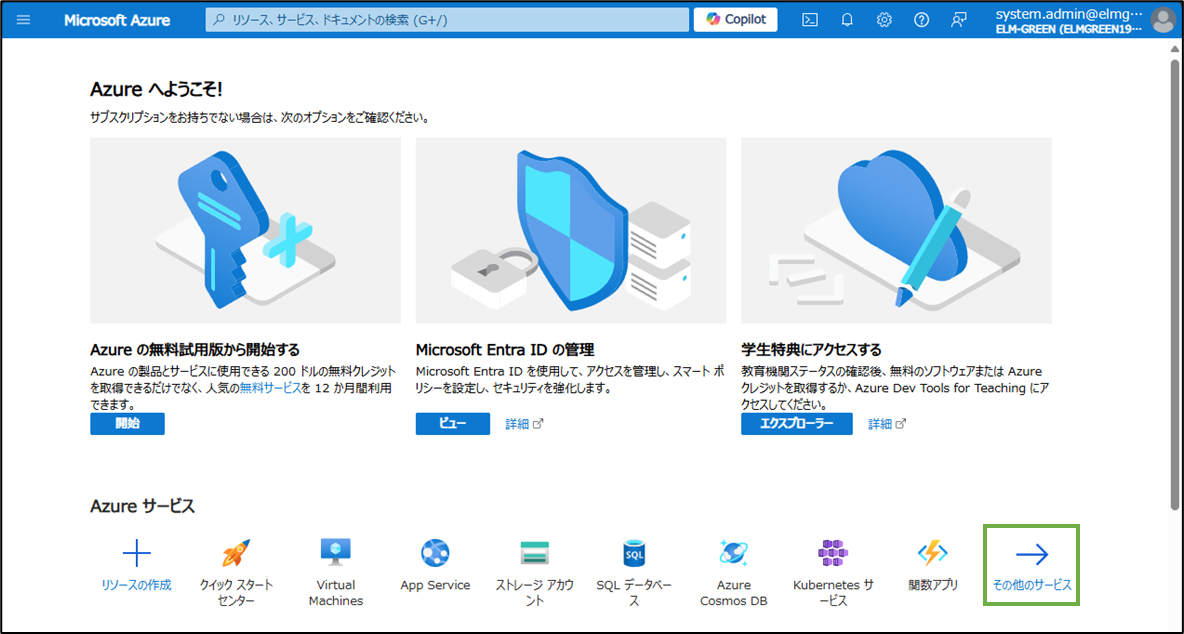Click the Azure の無料試用版から開始する heading
This screenshot has height=634, width=1184.
click(195, 349)
